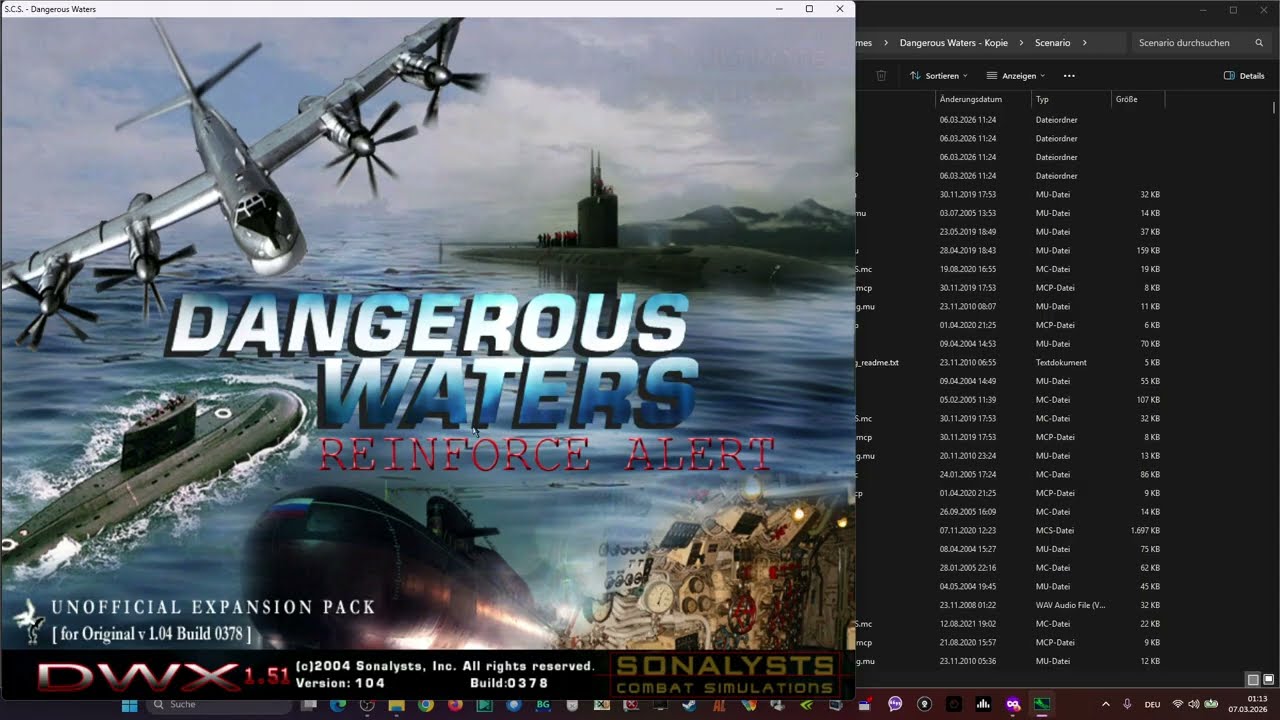The height and width of the screenshot is (720, 1280).
Task: Go to 'Dangerous Waters - Kopie' breadcrumb
Action: click(954, 43)
